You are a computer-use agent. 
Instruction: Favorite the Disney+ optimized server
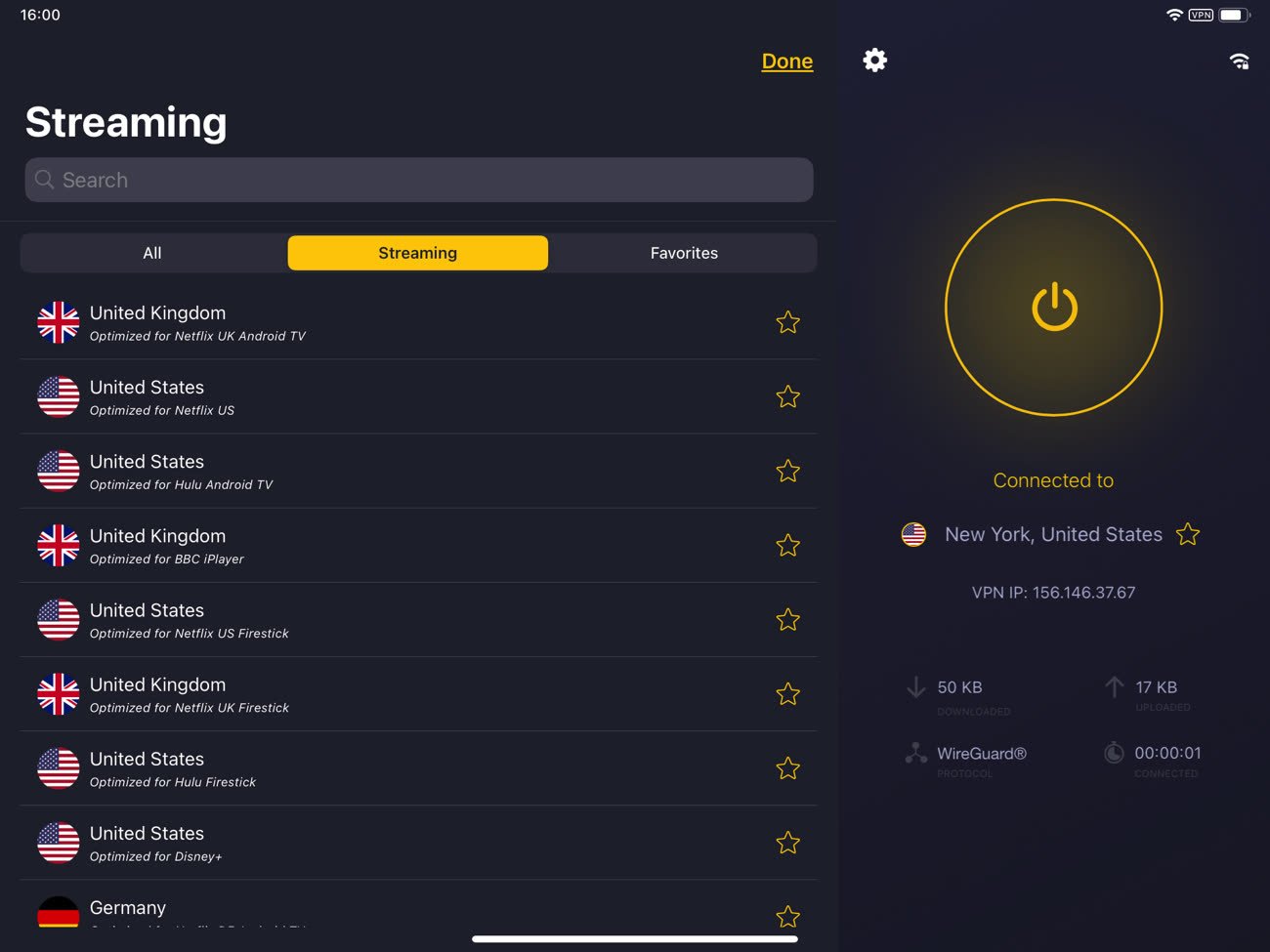(788, 843)
